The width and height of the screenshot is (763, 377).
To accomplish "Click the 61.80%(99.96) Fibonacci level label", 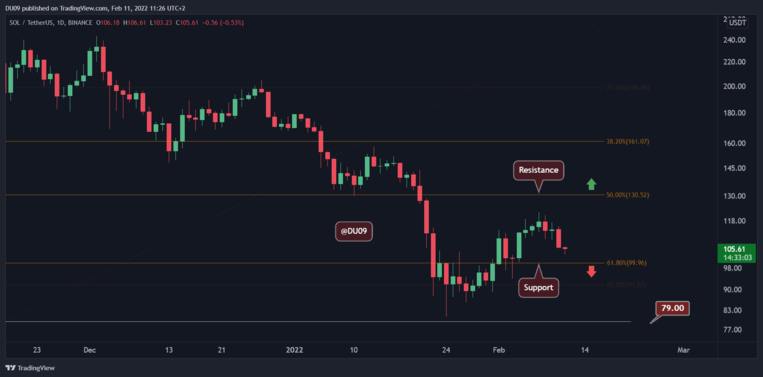I will coord(628,263).
